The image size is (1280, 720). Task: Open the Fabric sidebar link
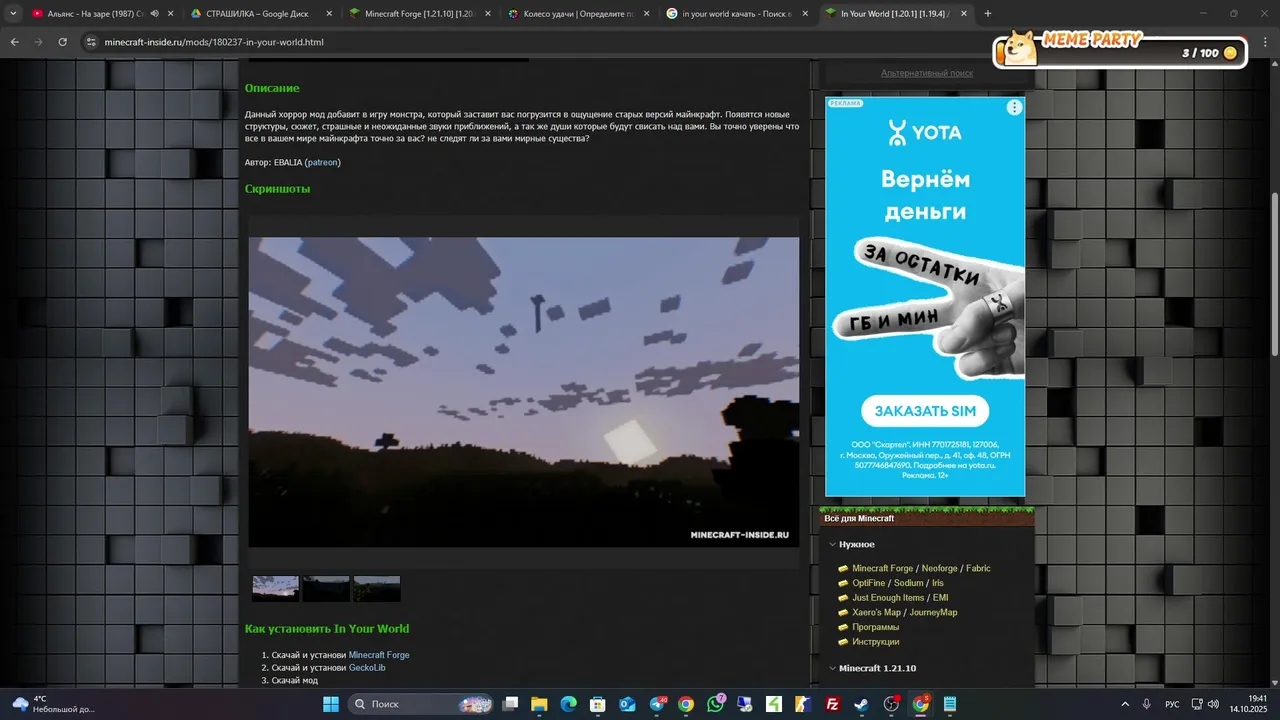[978, 568]
